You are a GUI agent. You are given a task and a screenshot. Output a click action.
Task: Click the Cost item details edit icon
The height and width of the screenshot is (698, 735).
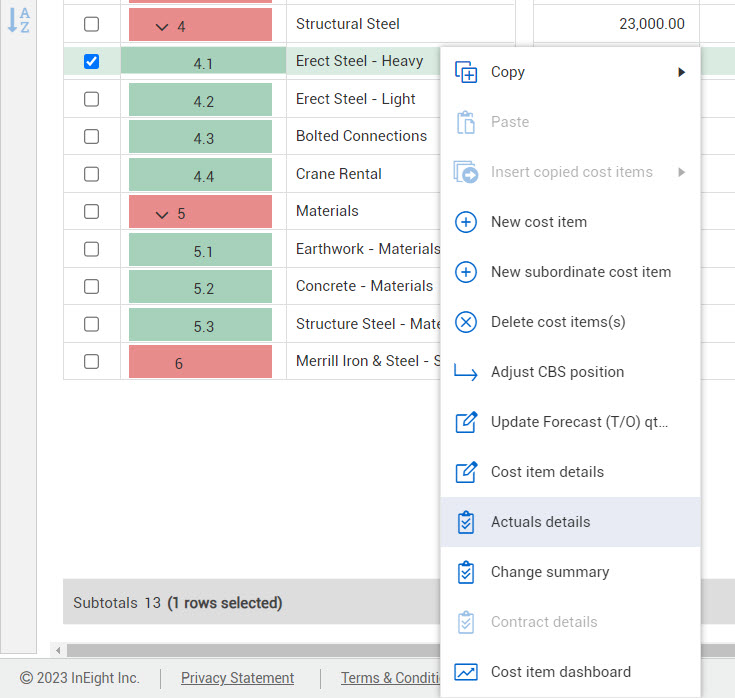pos(466,472)
